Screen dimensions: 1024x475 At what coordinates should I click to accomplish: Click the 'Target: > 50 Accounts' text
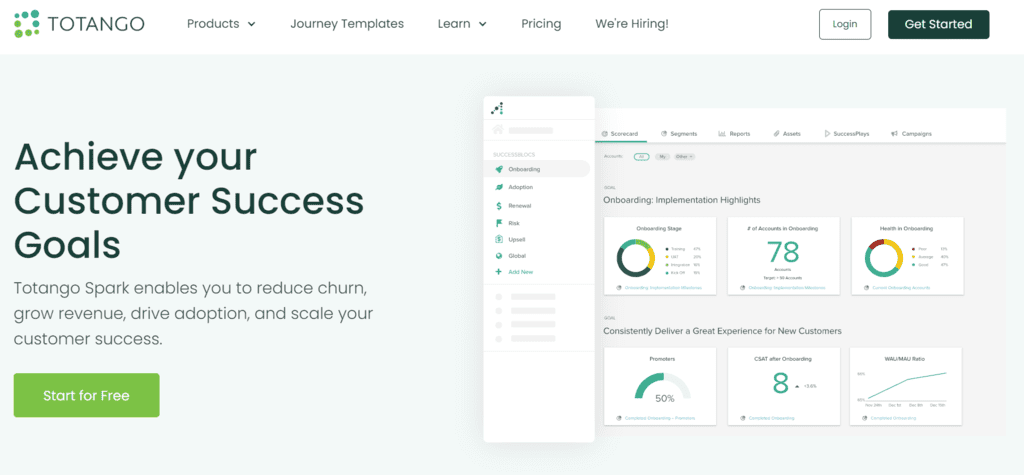click(x=782, y=278)
